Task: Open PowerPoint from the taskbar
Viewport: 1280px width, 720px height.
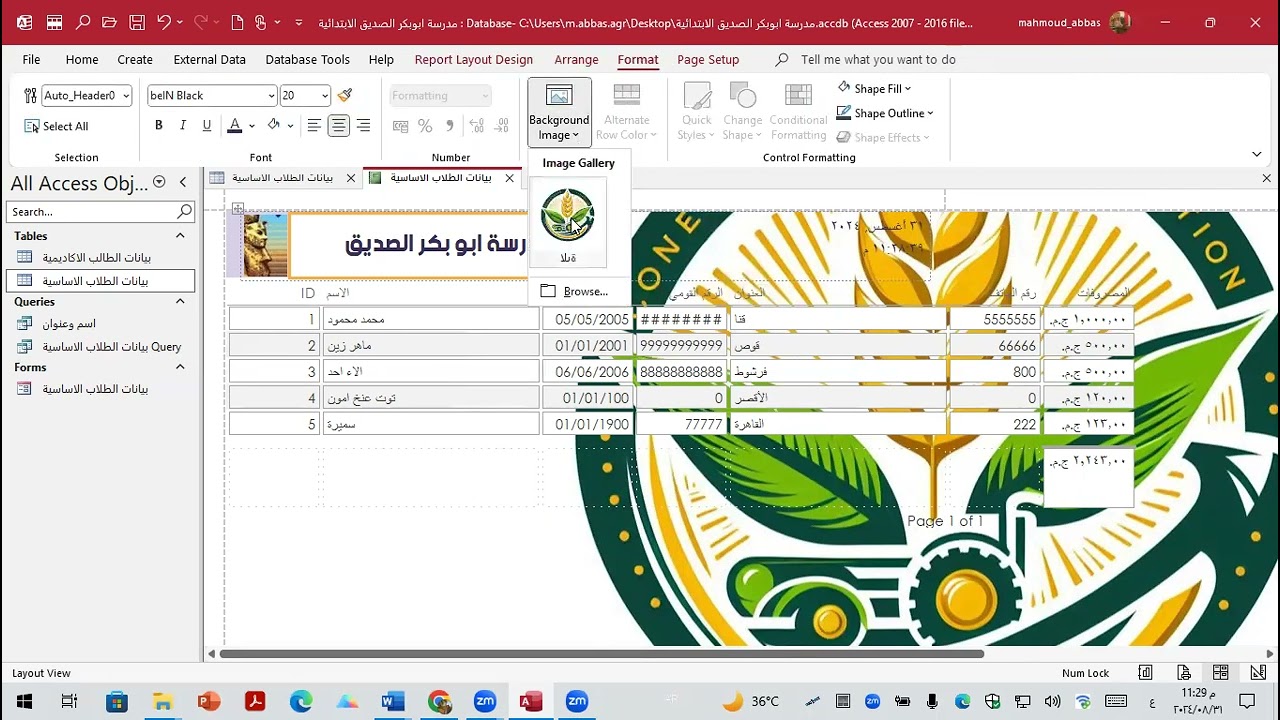Action: [208, 702]
